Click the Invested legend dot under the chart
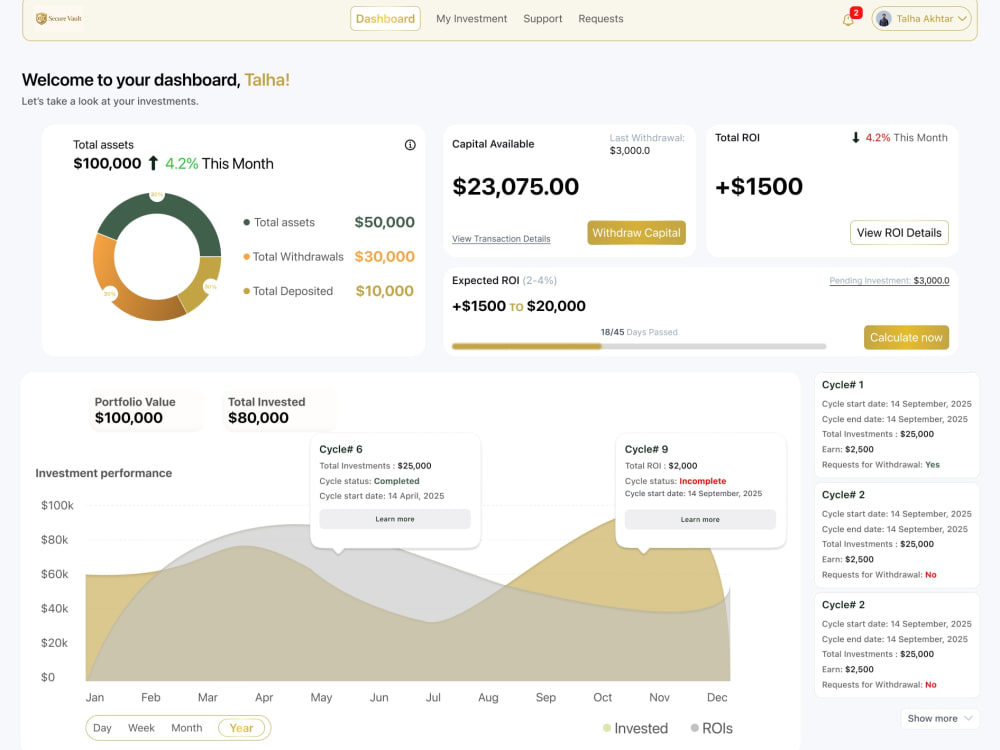The height and width of the screenshot is (750, 1000). coord(607,728)
